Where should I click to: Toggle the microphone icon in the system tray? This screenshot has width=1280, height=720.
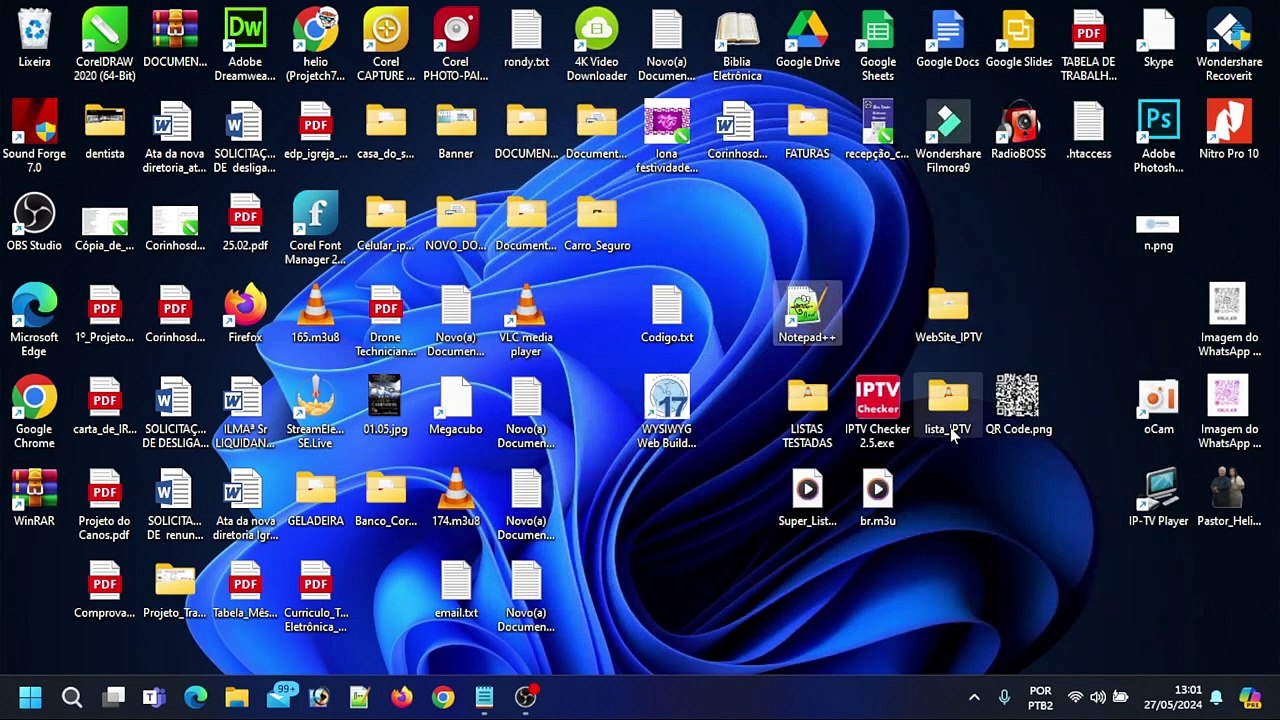pos(1005,697)
